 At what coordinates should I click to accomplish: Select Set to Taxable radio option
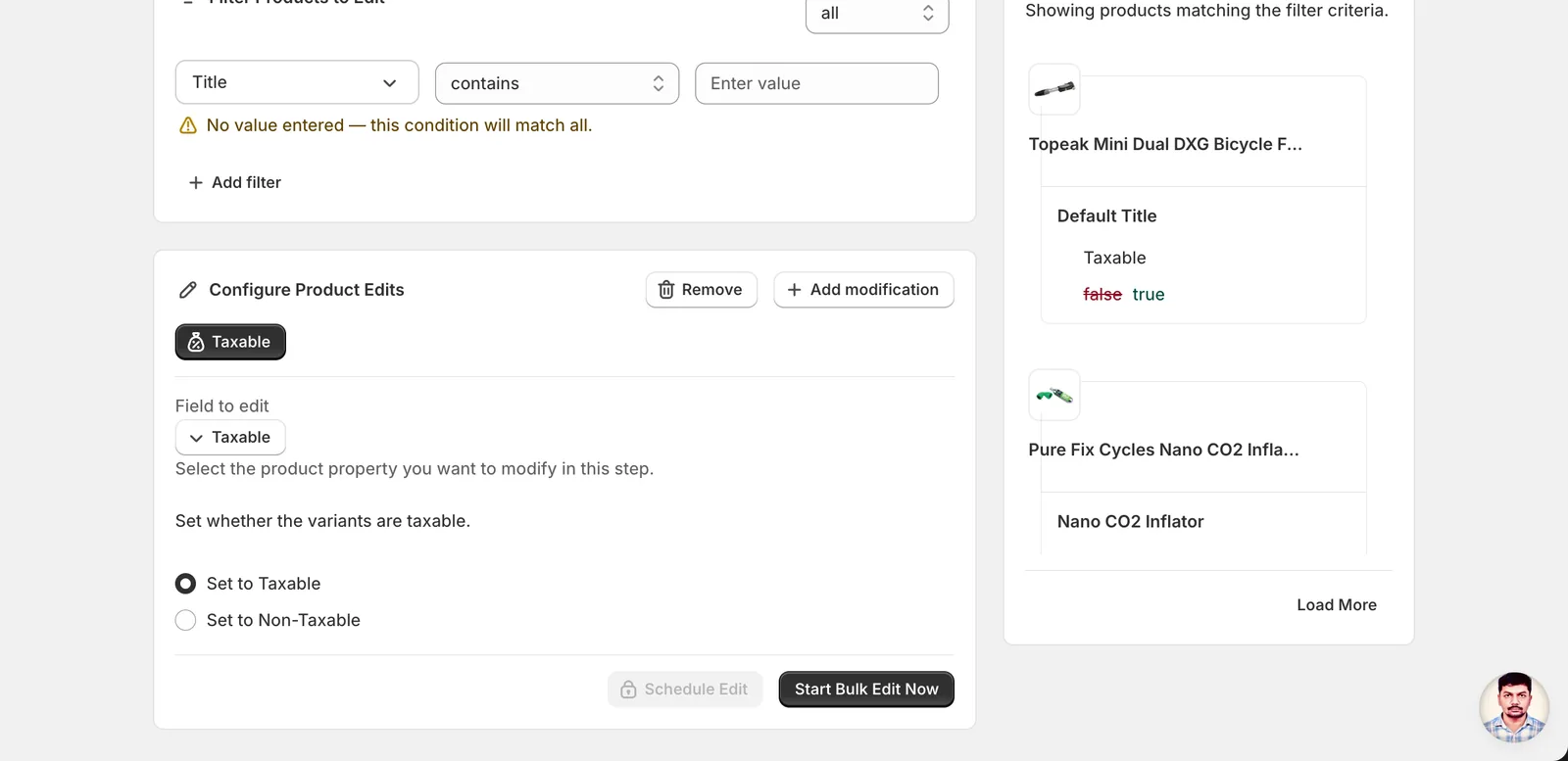pyautogui.click(x=185, y=584)
